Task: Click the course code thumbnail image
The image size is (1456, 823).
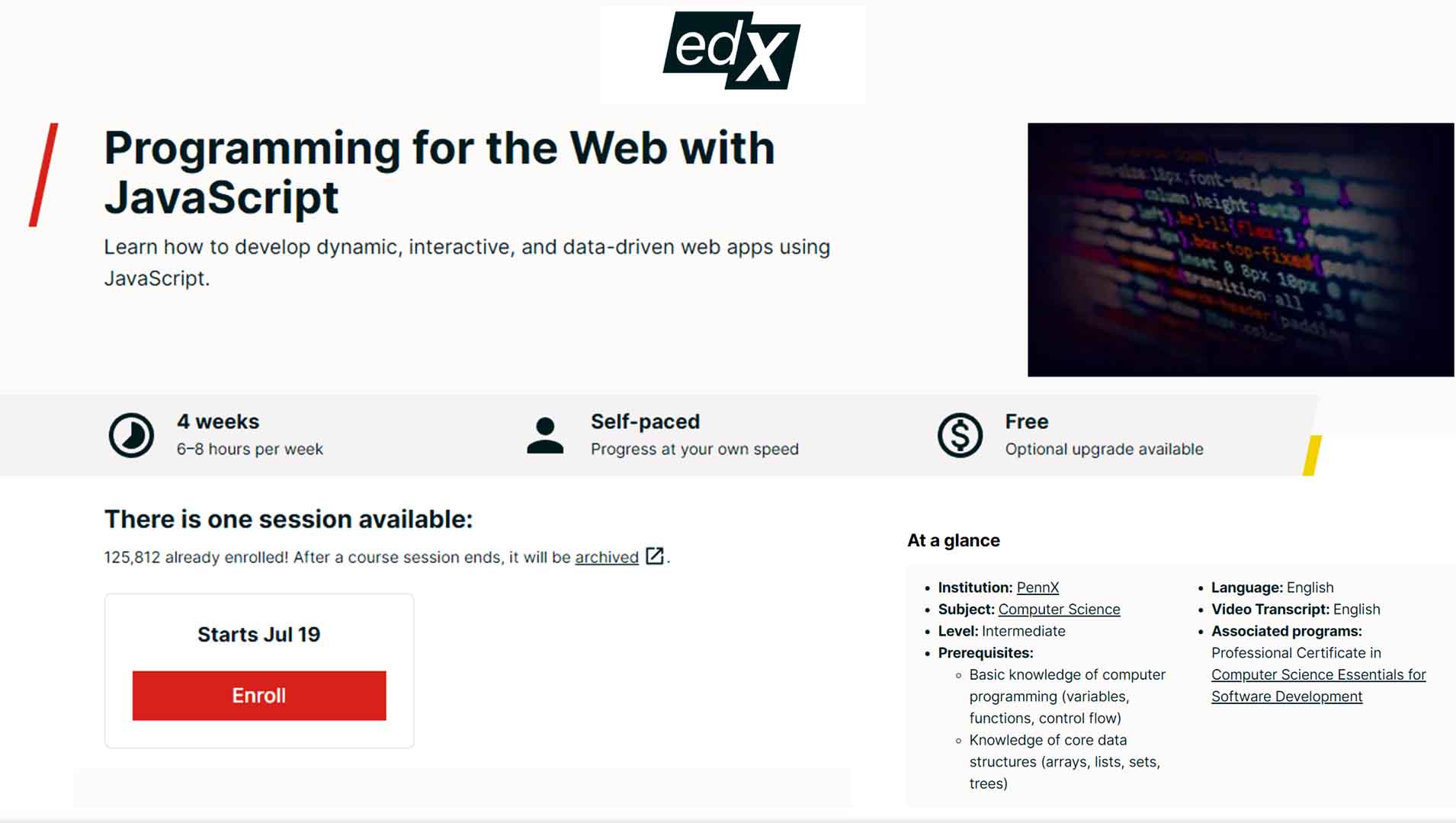Action: point(1240,249)
